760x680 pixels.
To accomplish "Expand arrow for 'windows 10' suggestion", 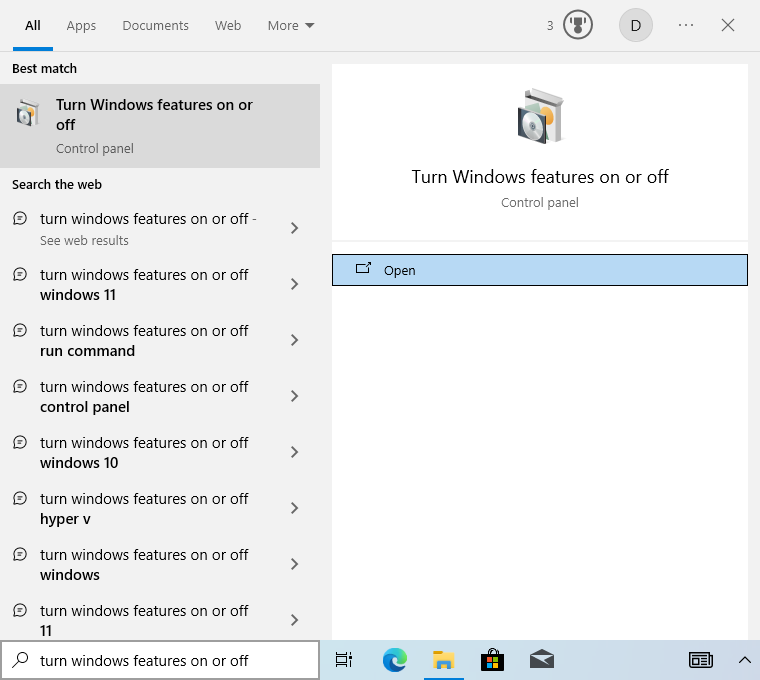I will pyautogui.click(x=294, y=452).
